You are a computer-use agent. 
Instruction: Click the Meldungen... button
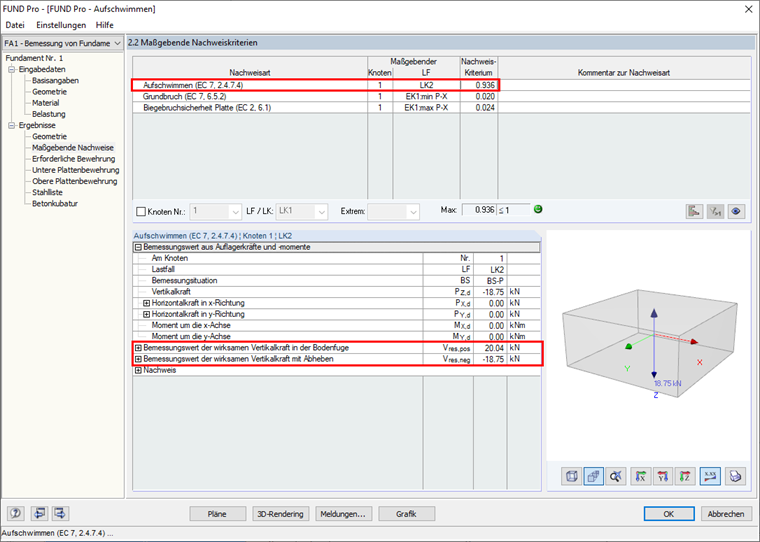(343, 514)
